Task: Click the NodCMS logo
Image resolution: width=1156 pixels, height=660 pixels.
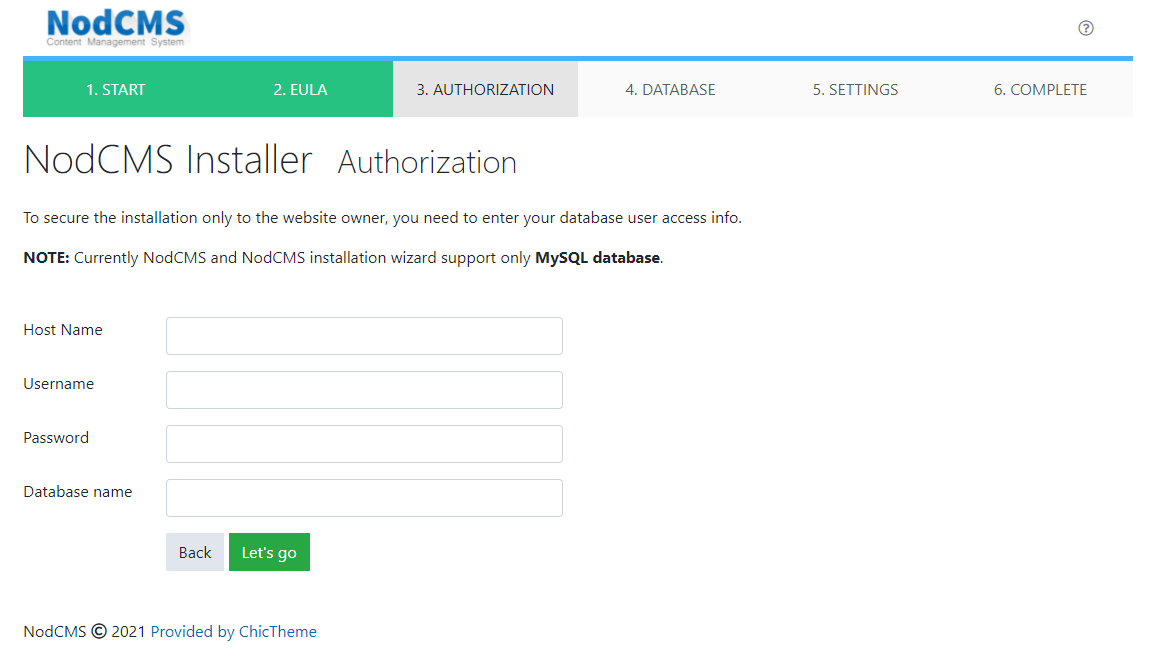Action: coord(116,28)
